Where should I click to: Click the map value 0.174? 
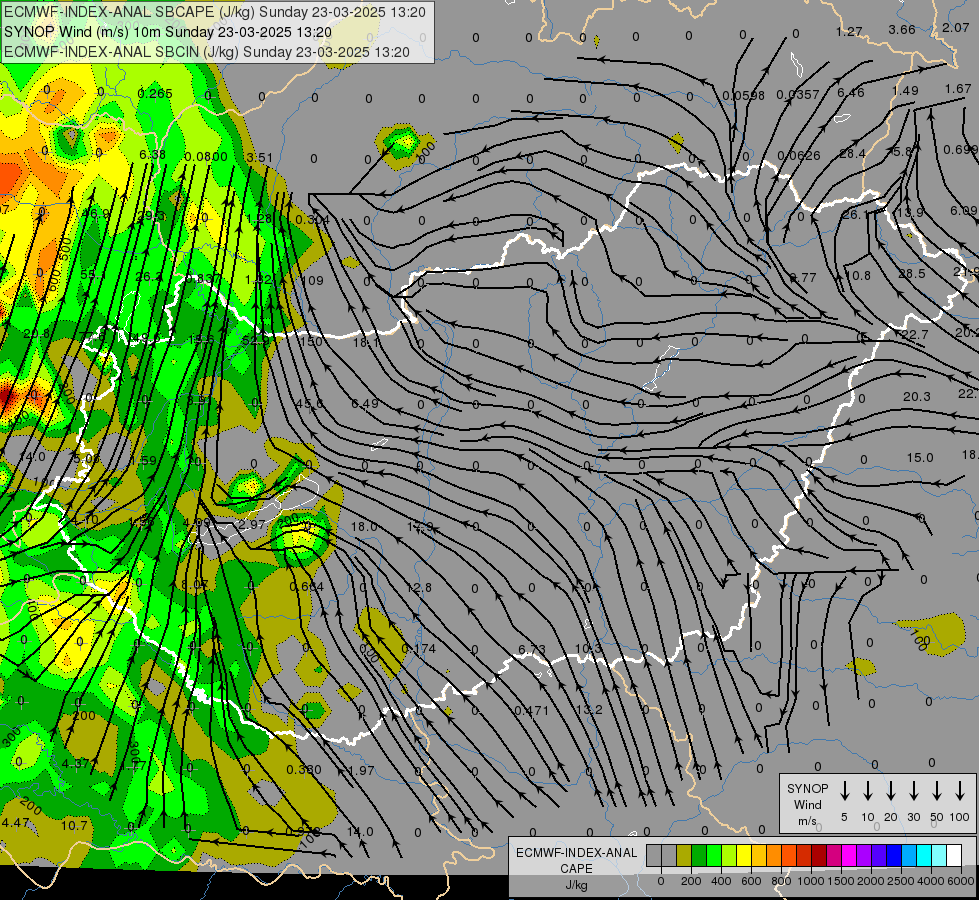(x=419, y=648)
